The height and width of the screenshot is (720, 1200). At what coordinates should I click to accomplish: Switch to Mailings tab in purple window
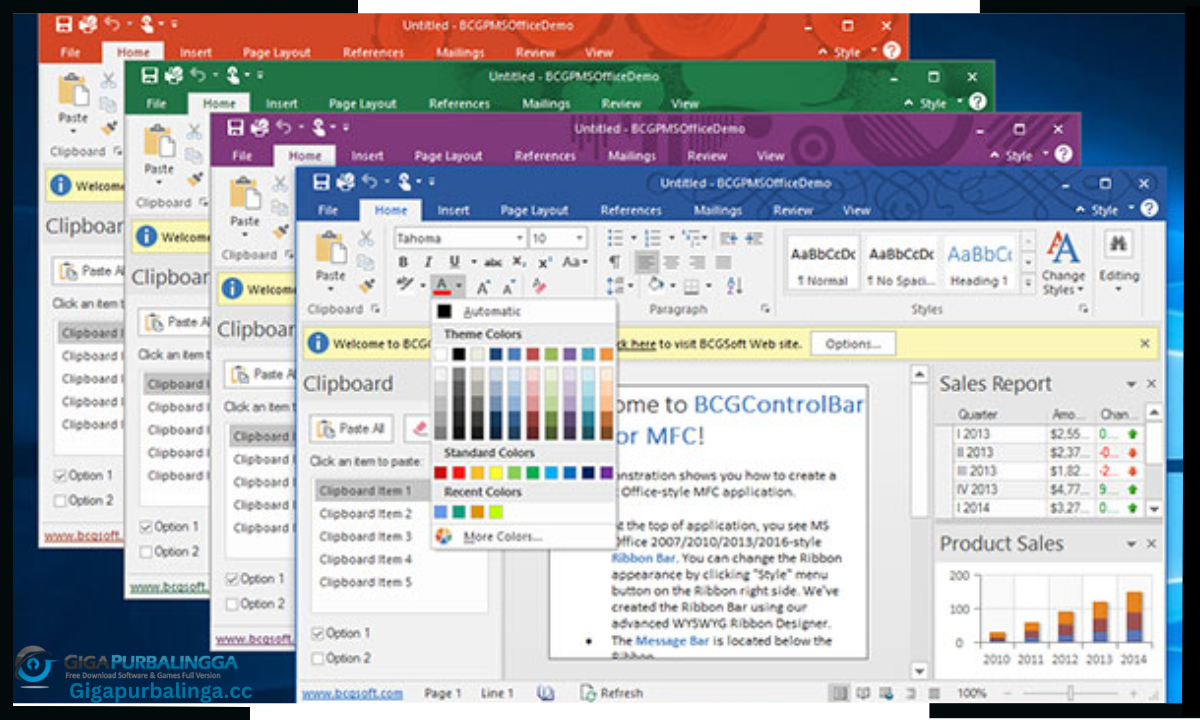[x=632, y=156]
